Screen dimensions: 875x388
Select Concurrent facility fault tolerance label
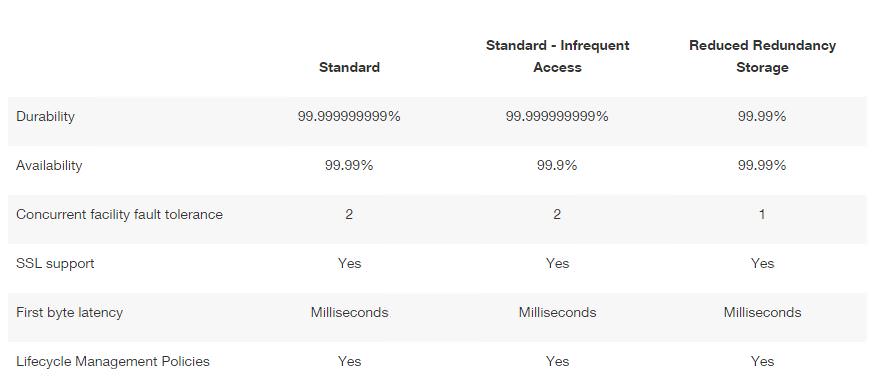coord(119,214)
